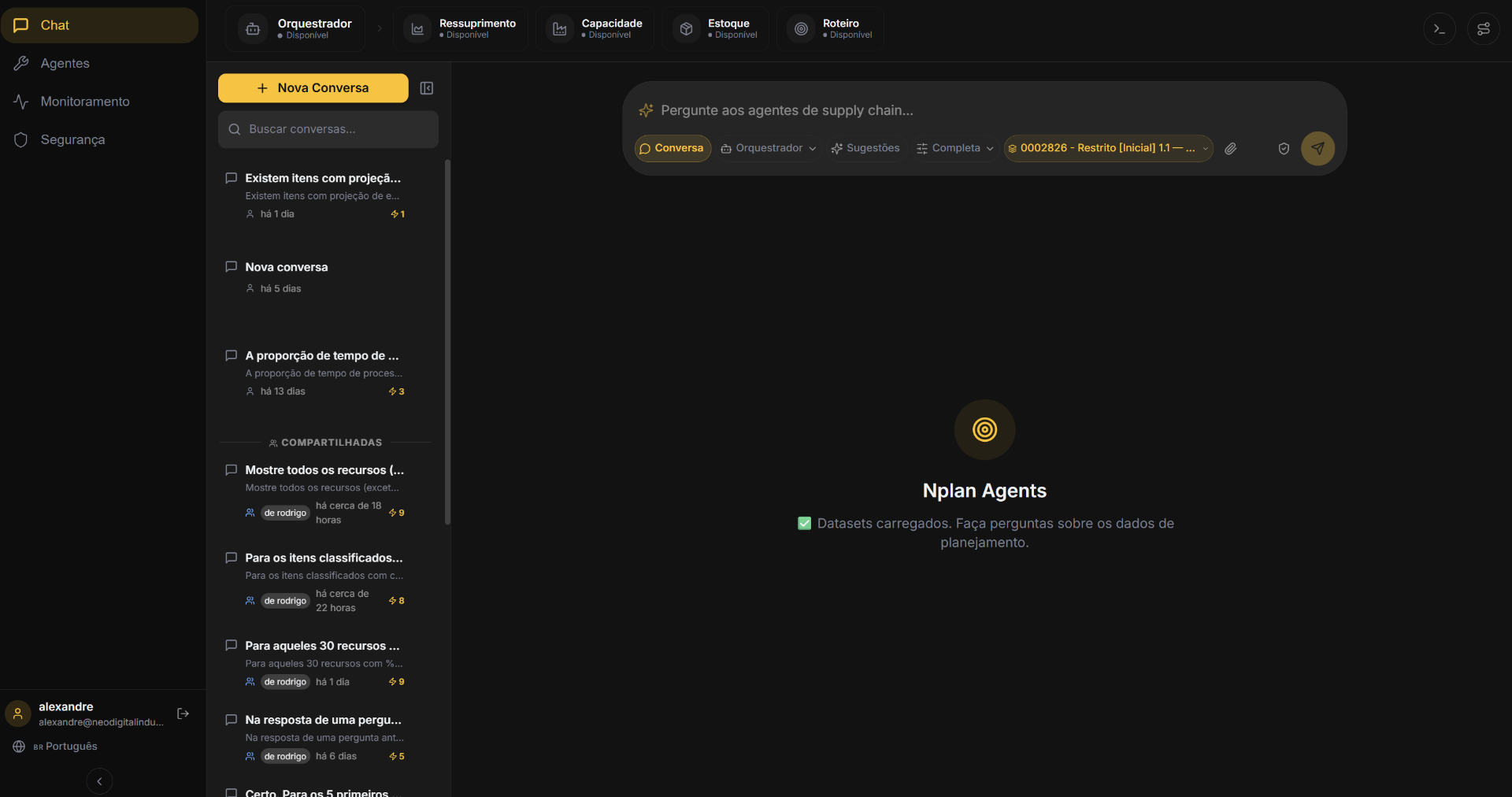Screen dimensions: 1512x797
Task: Toggle the Conversa mode pill
Action: 673,148
